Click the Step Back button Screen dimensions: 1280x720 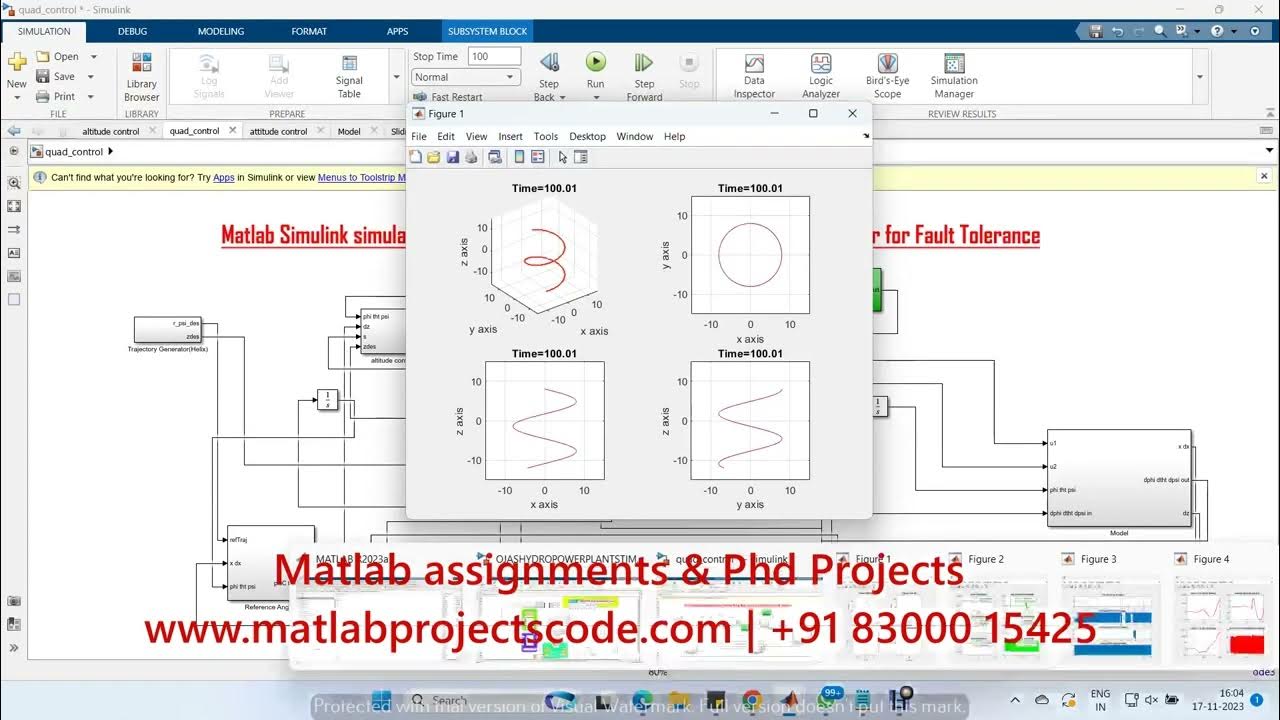click(549, 77)
